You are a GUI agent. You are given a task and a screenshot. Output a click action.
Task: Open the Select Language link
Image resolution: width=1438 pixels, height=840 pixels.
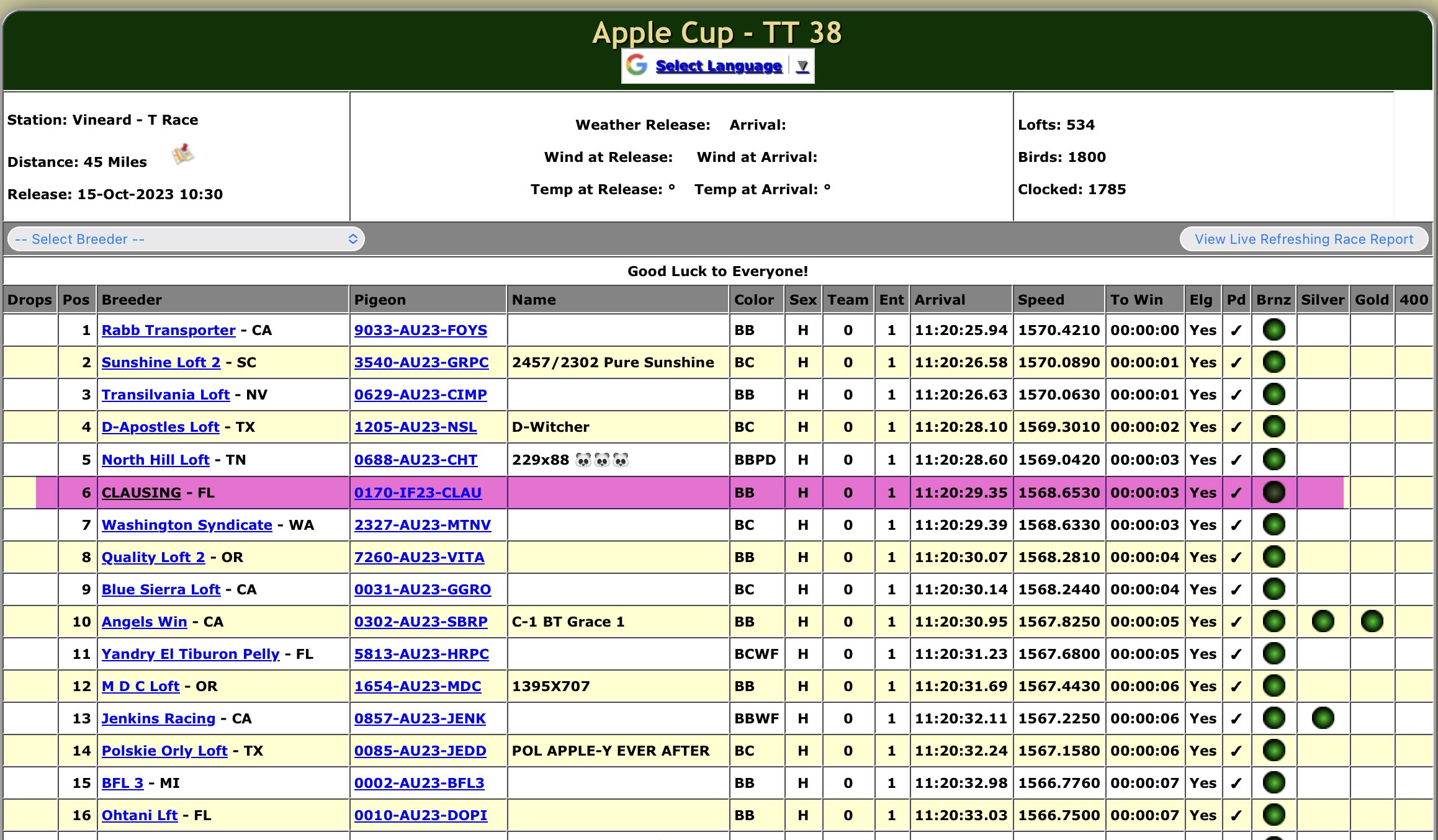tap(718, 66)
